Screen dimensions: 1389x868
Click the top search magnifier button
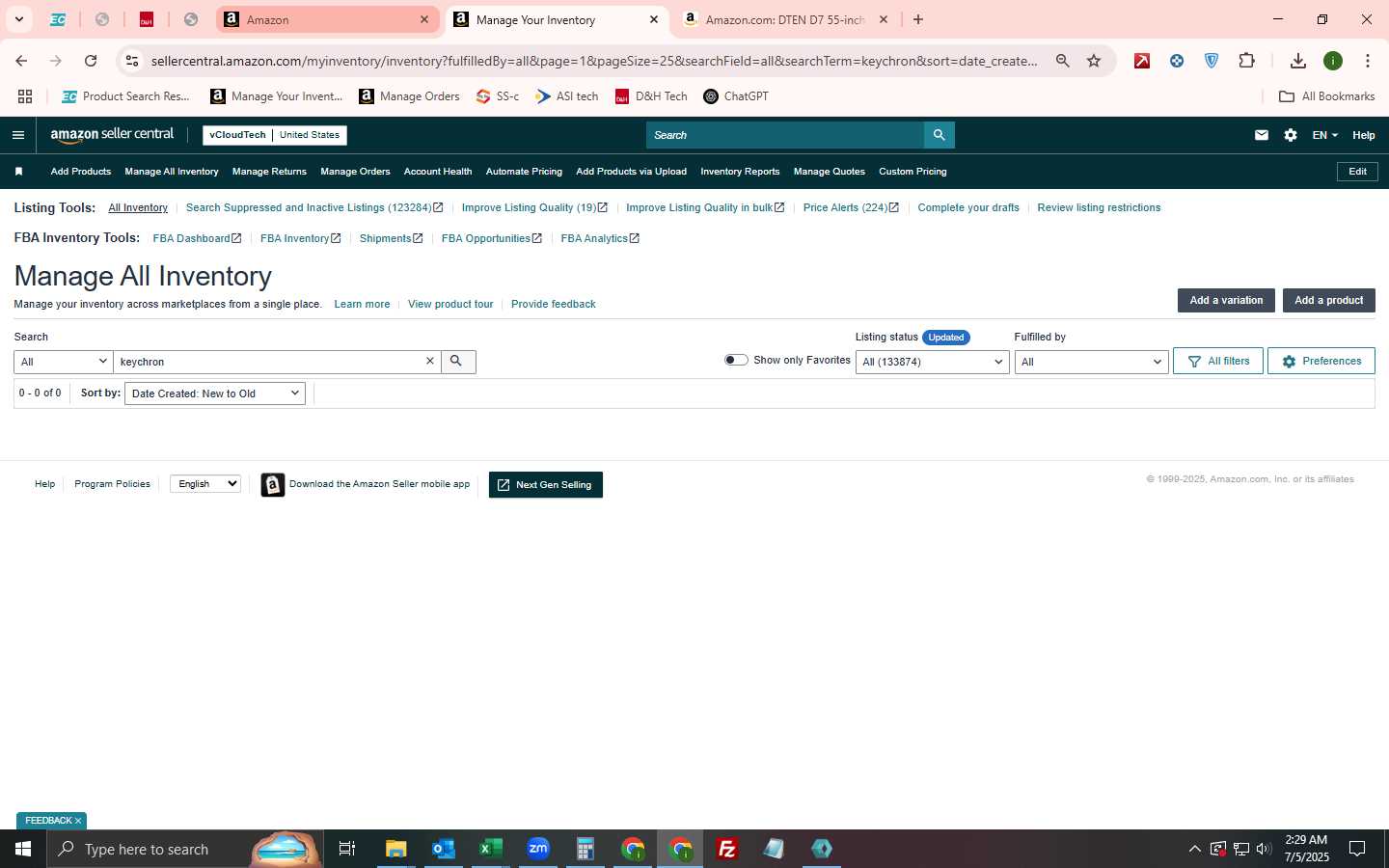939,135
